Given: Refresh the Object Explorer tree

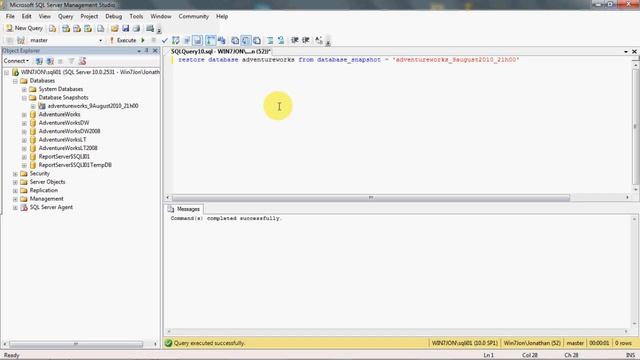Looking at the screenshot, I should 82,61.
